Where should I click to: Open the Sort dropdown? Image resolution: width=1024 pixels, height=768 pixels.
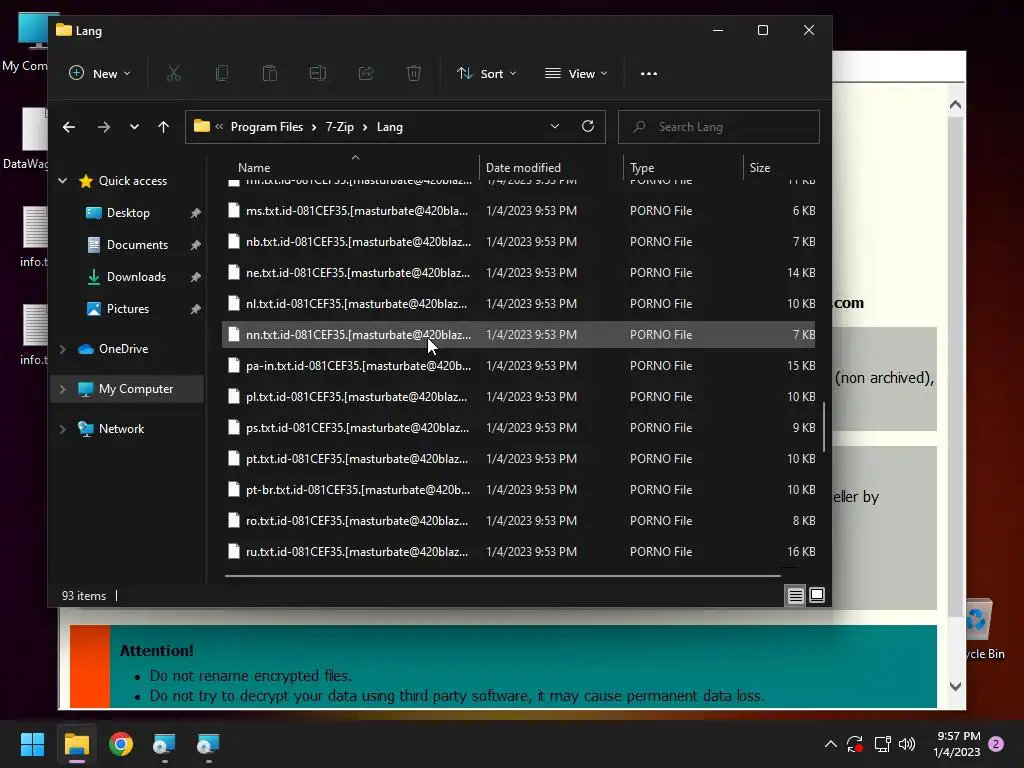tap(487, 74)
